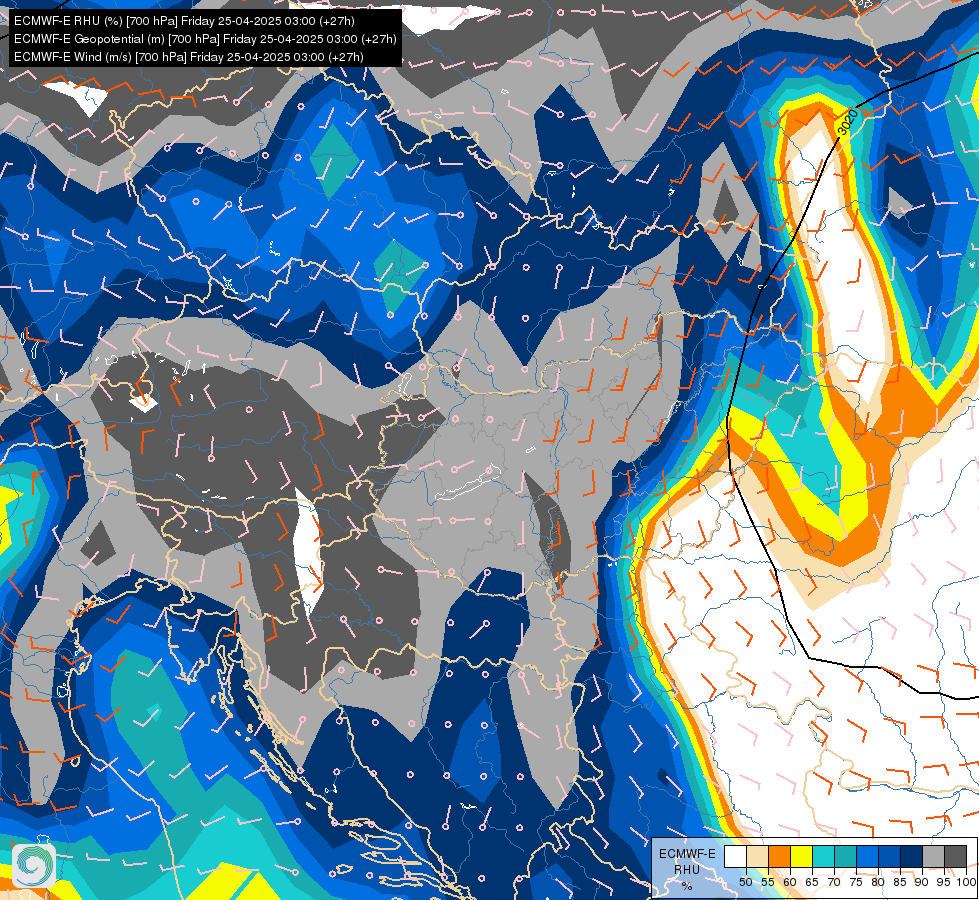Click the legend value 90
Screen dimensions: 979x900
pos(922,882)
